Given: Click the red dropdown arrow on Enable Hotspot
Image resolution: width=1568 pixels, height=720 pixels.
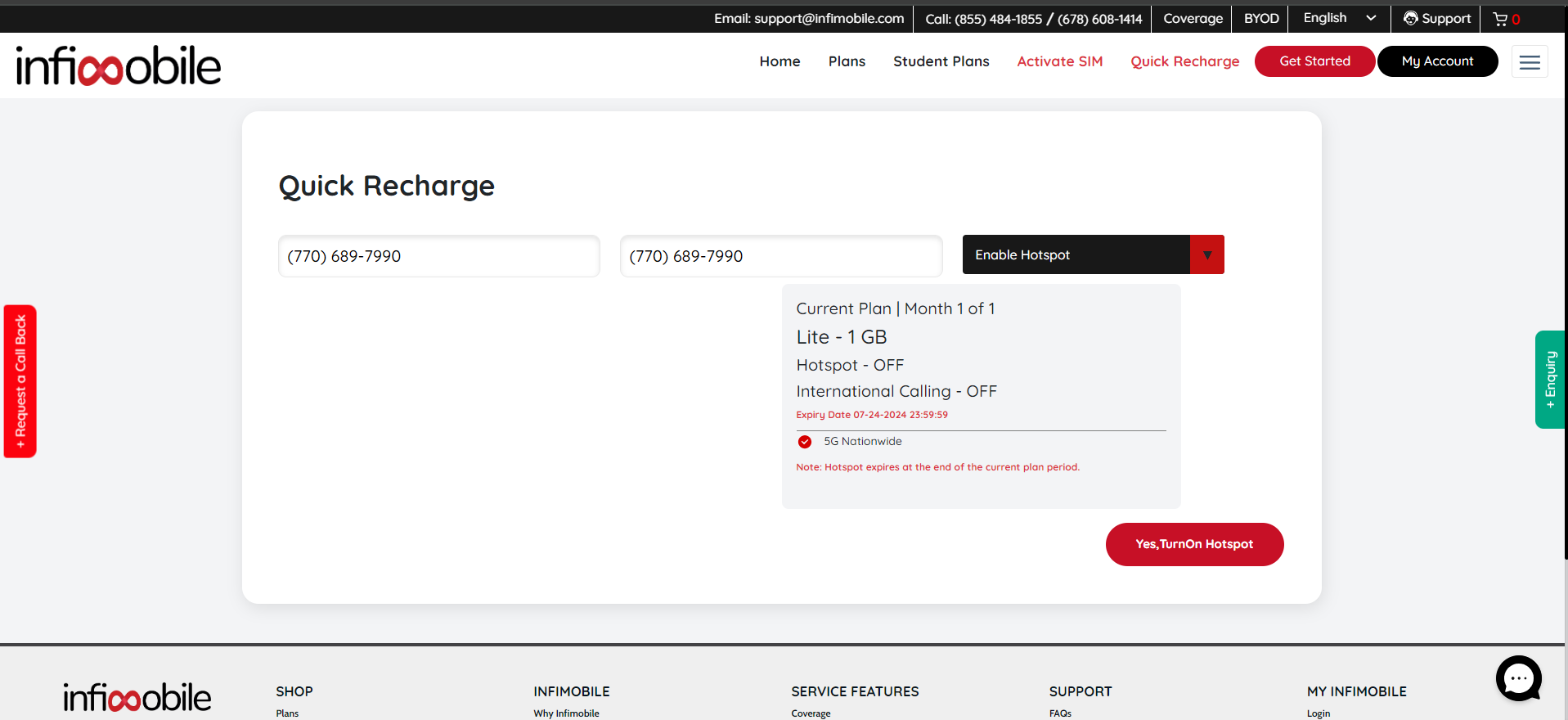Looking at the screenshot, I should [1207, 254].
